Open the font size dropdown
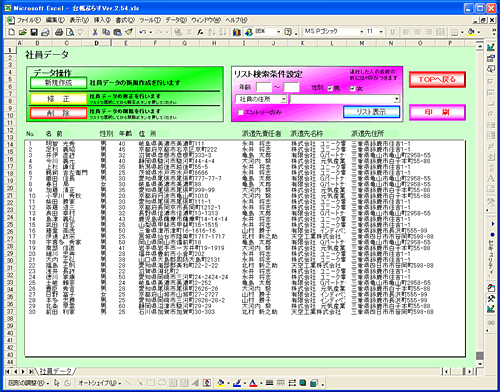The width and height of the screenshot is (500, 392). 381,32
